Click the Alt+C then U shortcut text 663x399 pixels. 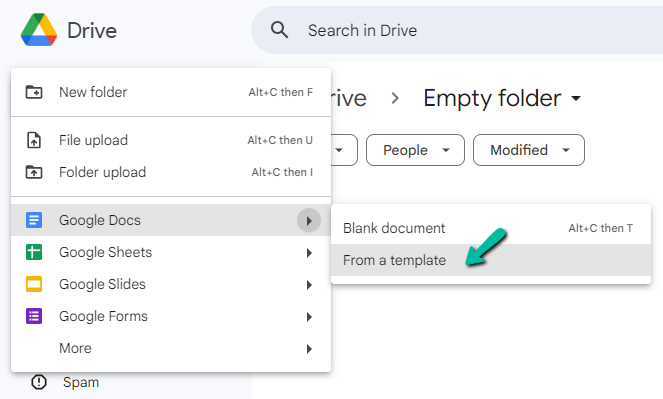(280, 140)
